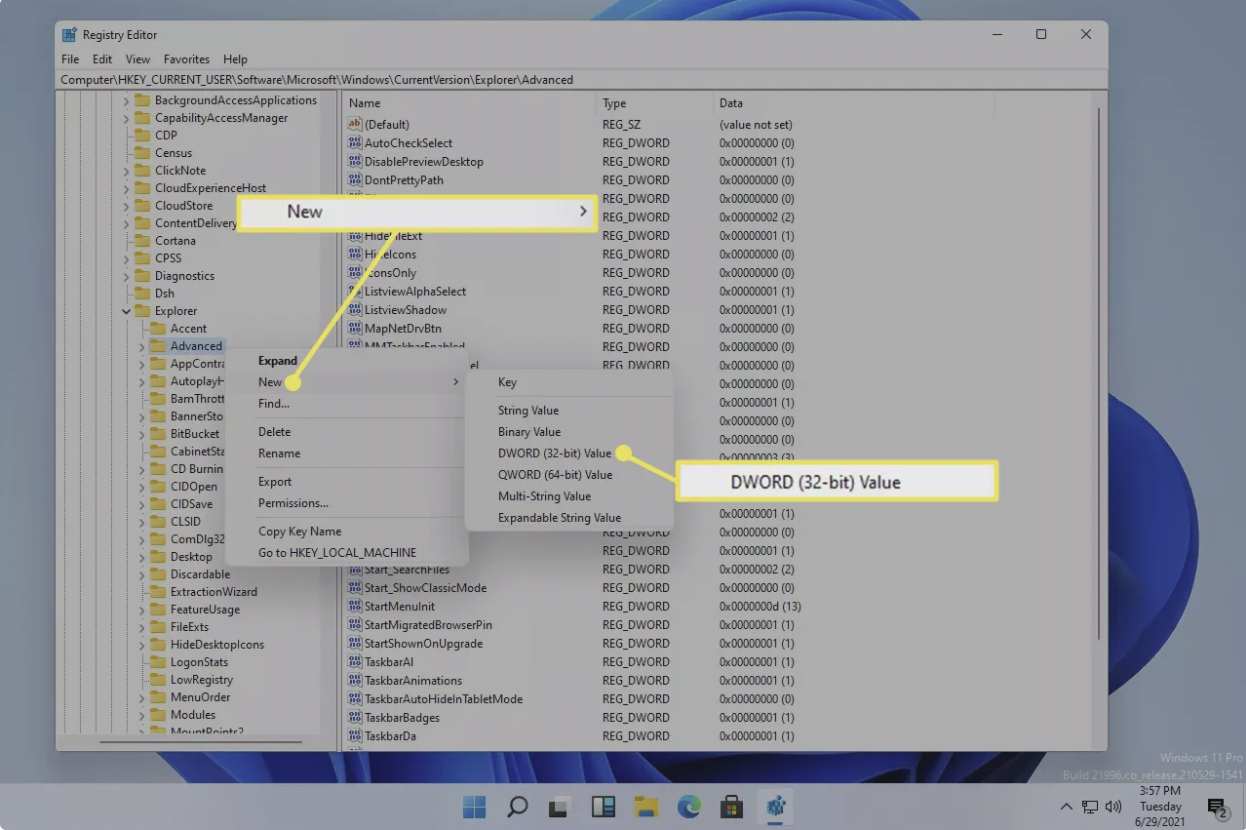
Task: Click the (Default) string value icon
Action: click(x=354, y=125)
